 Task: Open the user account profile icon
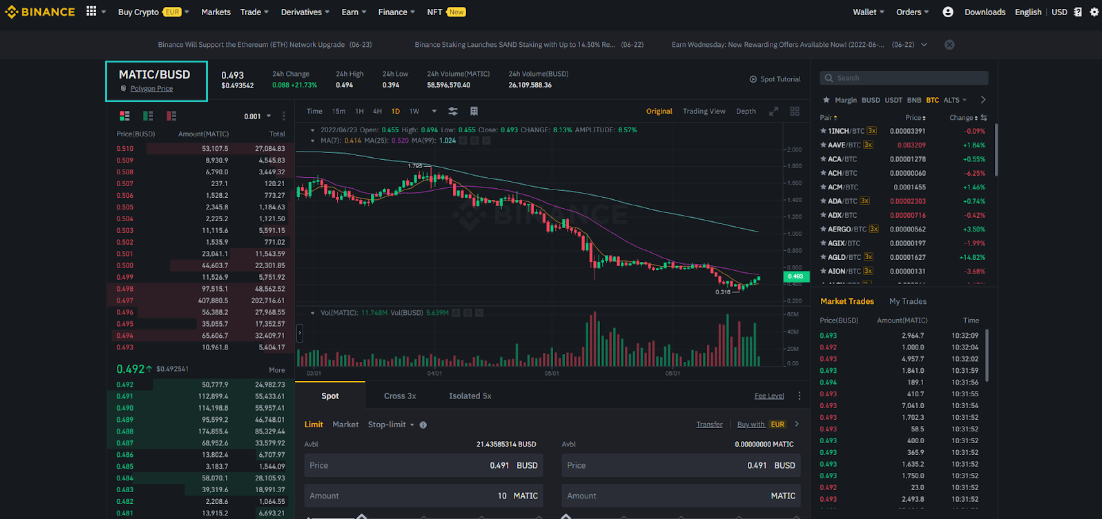[x=947, y=12]
